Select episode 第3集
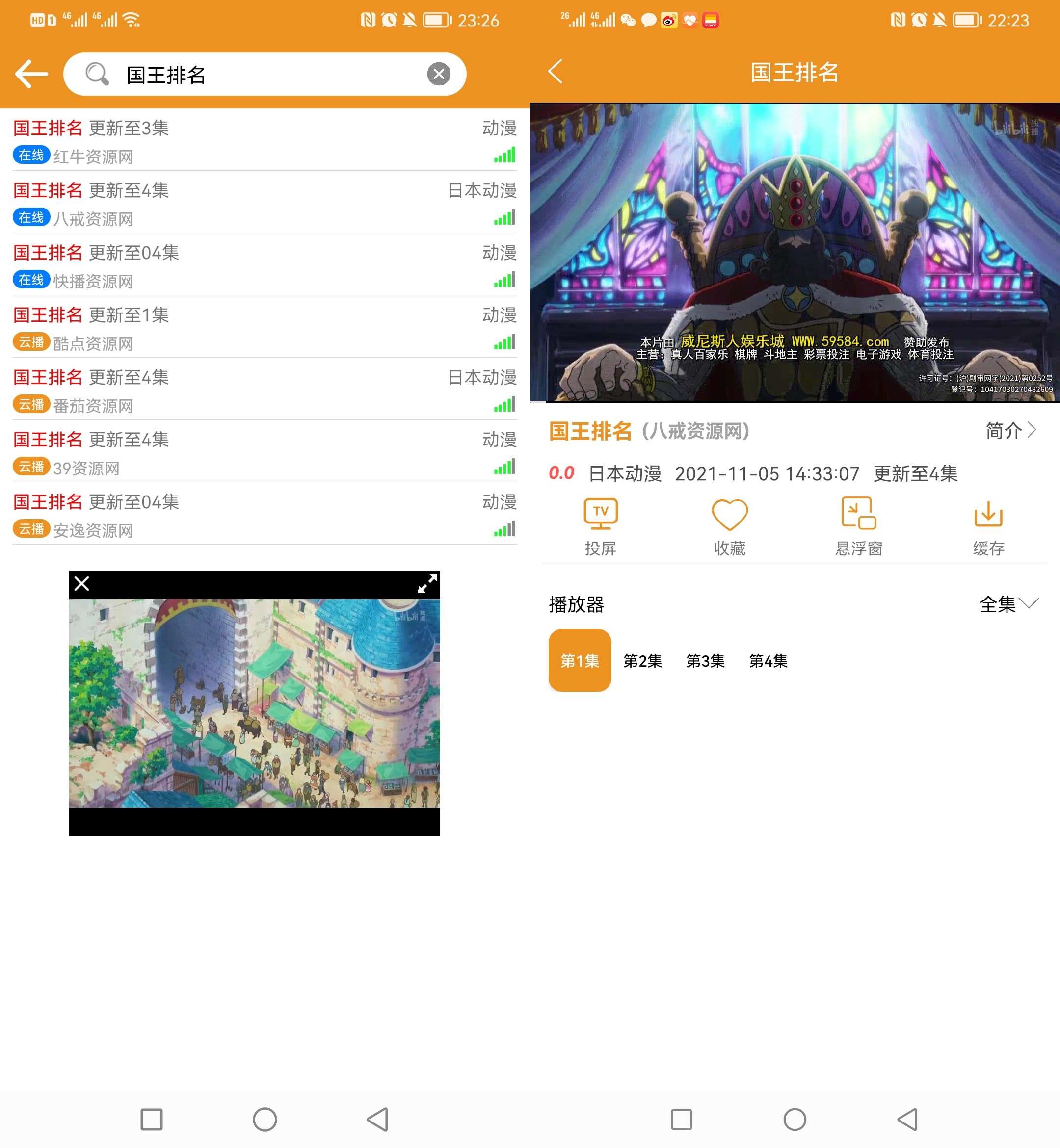1060x1148 pixels. click(x=706, y=660)
